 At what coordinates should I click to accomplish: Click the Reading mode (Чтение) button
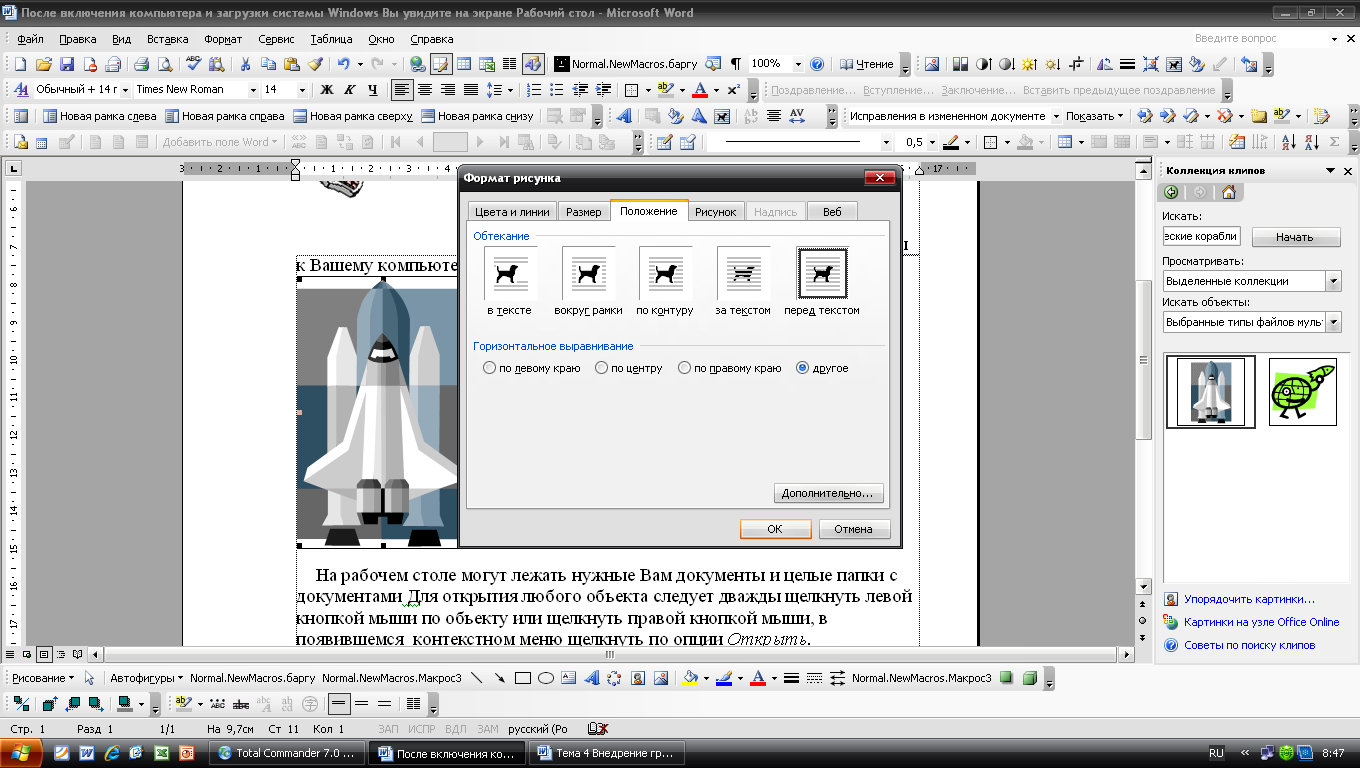pyautogui.click(x=867, y=64)
